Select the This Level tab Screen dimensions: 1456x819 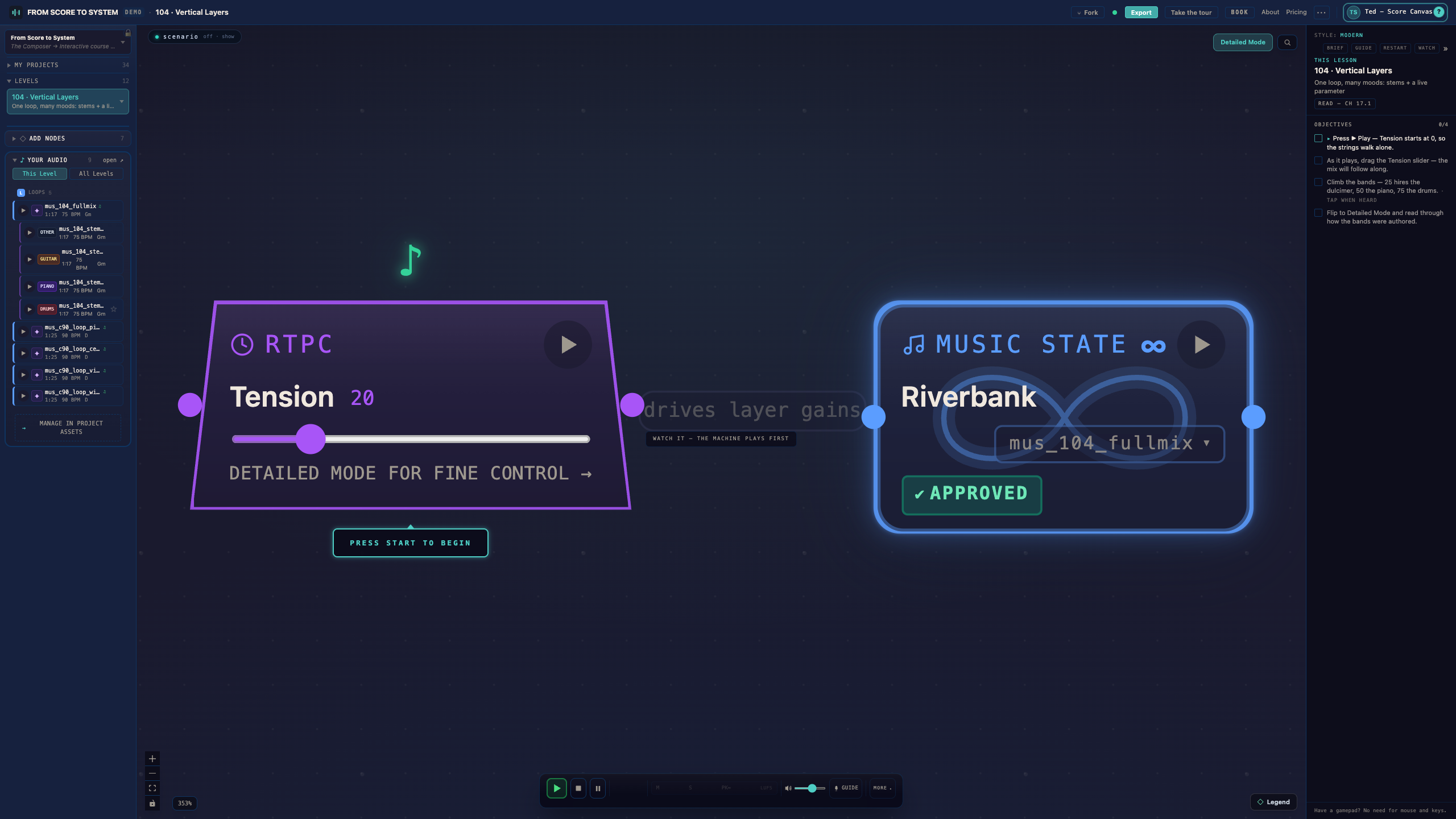(x=40, y=174)
